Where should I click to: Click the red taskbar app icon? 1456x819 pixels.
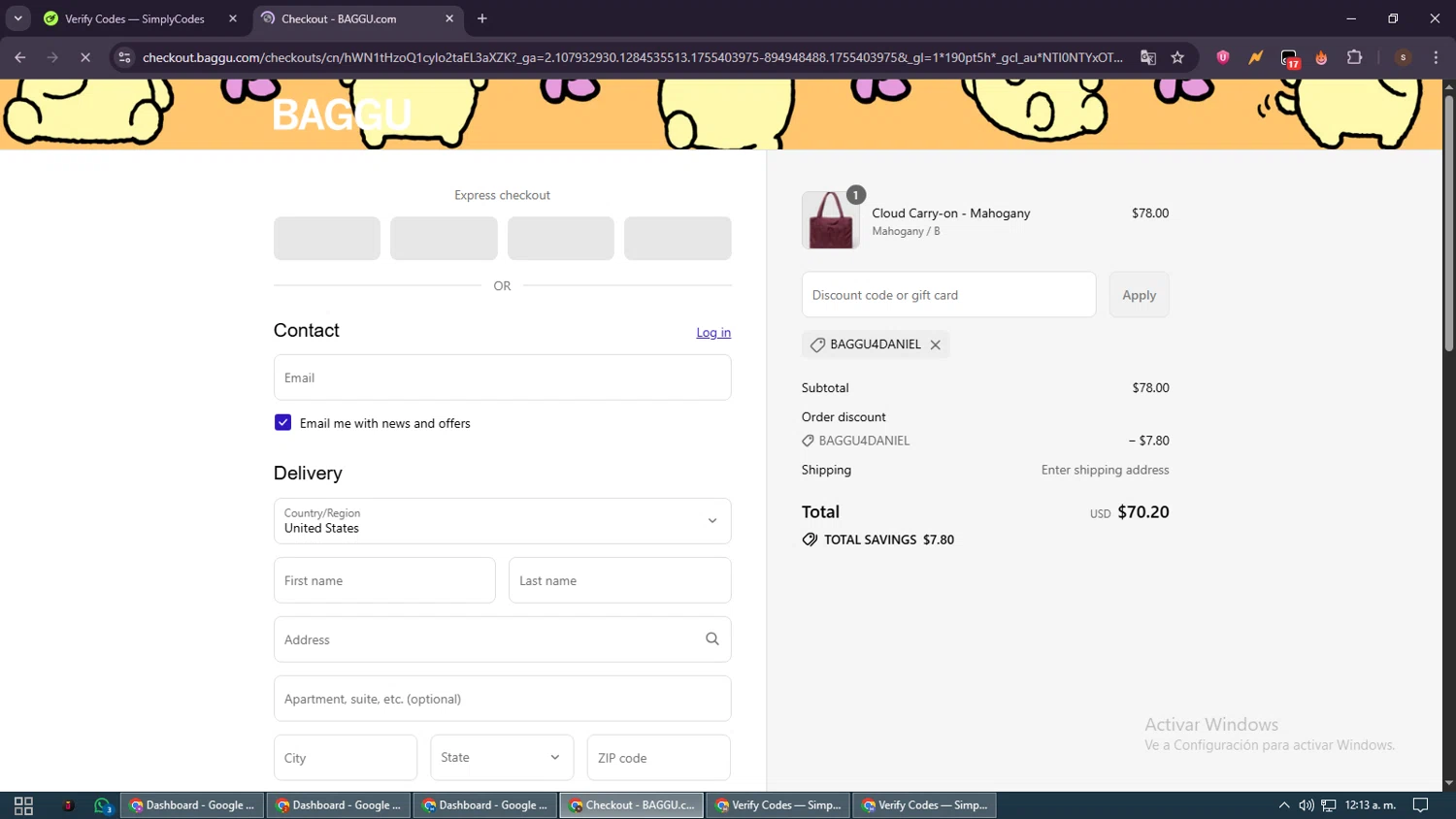[68, 805]
